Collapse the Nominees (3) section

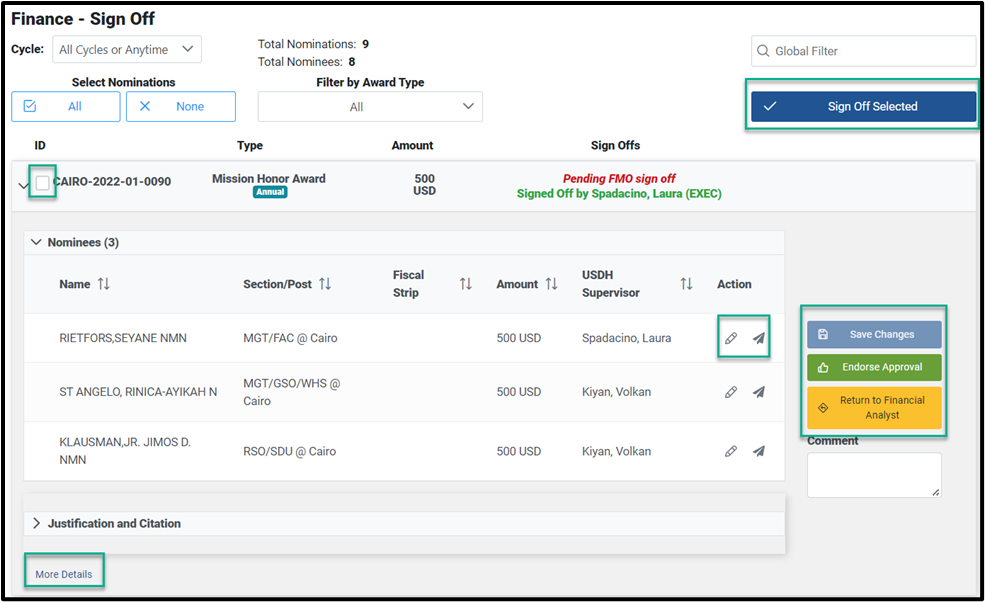(x=36, y=242)
